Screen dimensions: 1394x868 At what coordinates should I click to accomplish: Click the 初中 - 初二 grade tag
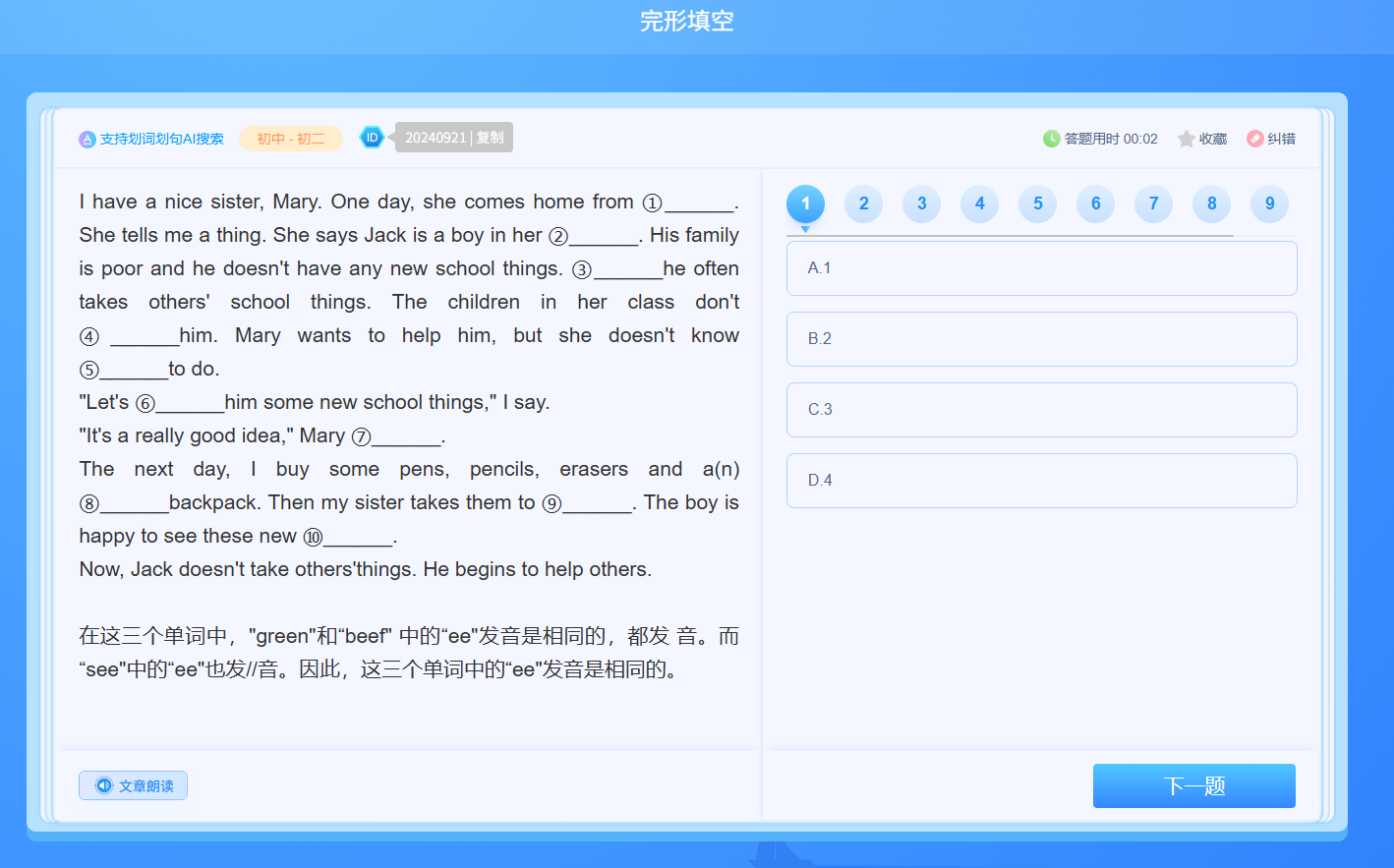(x=291, y=139)
